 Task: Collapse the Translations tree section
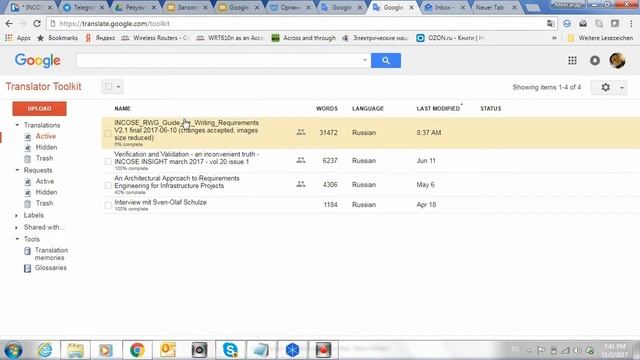pos(17,125)
